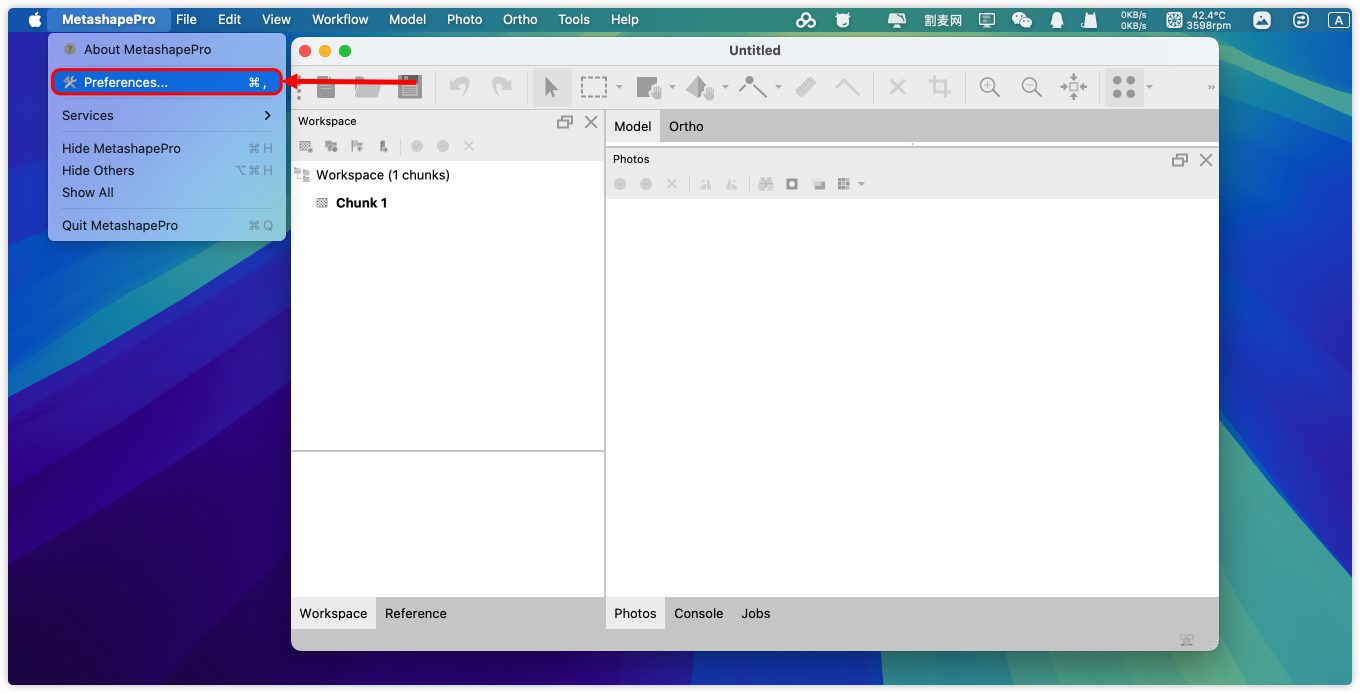Close the Photos panel
Image resolution: width=1360 pixels, height=693 pixels.
click(x=1206, y=160)
